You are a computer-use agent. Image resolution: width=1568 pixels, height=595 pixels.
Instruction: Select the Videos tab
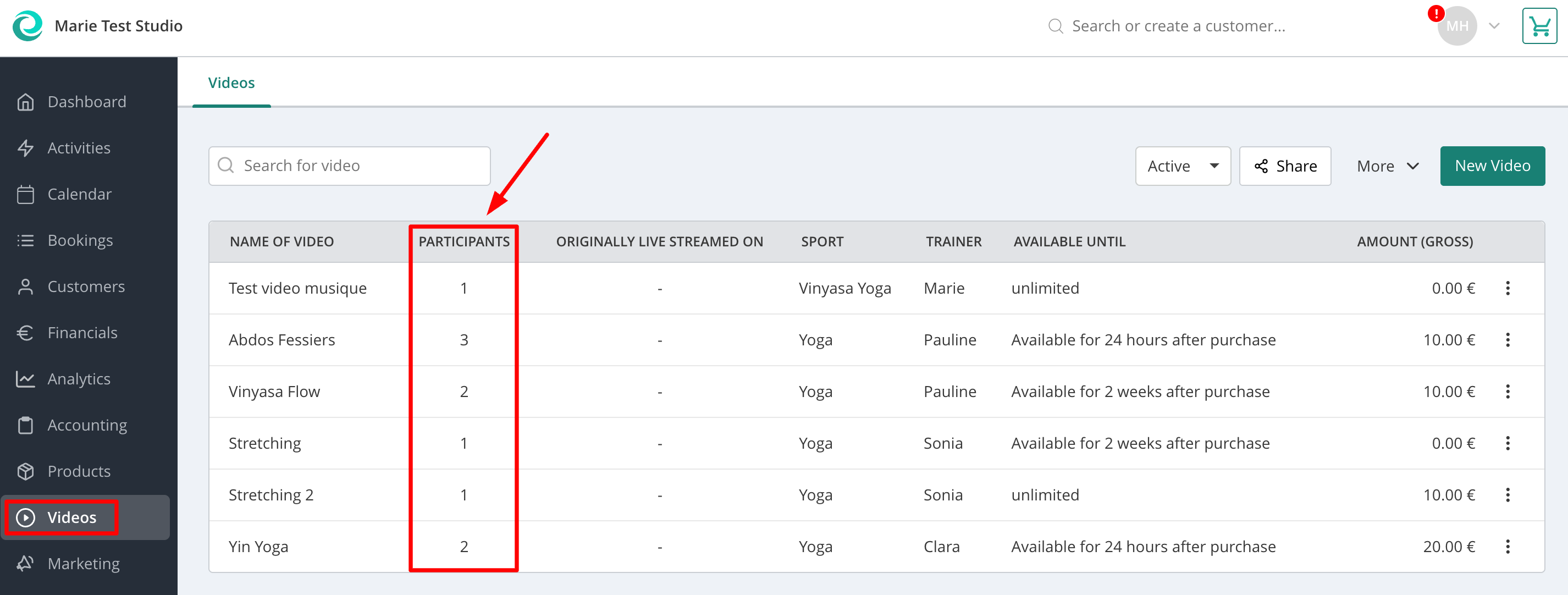[231, 83]
